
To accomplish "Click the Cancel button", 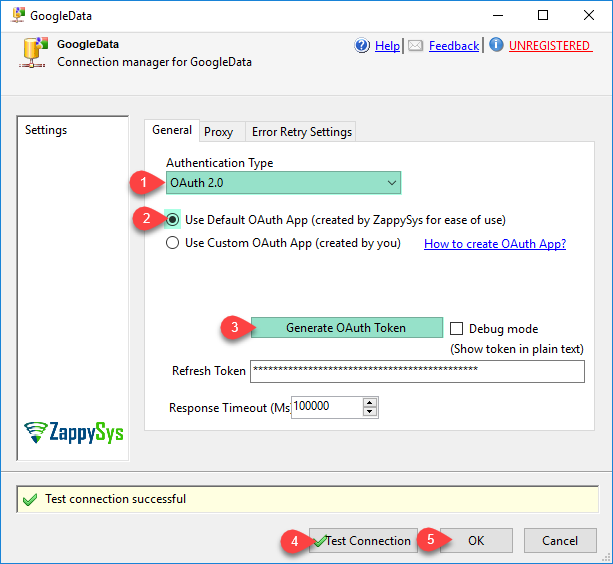I will pyautogui.click(x=560, y=541).
